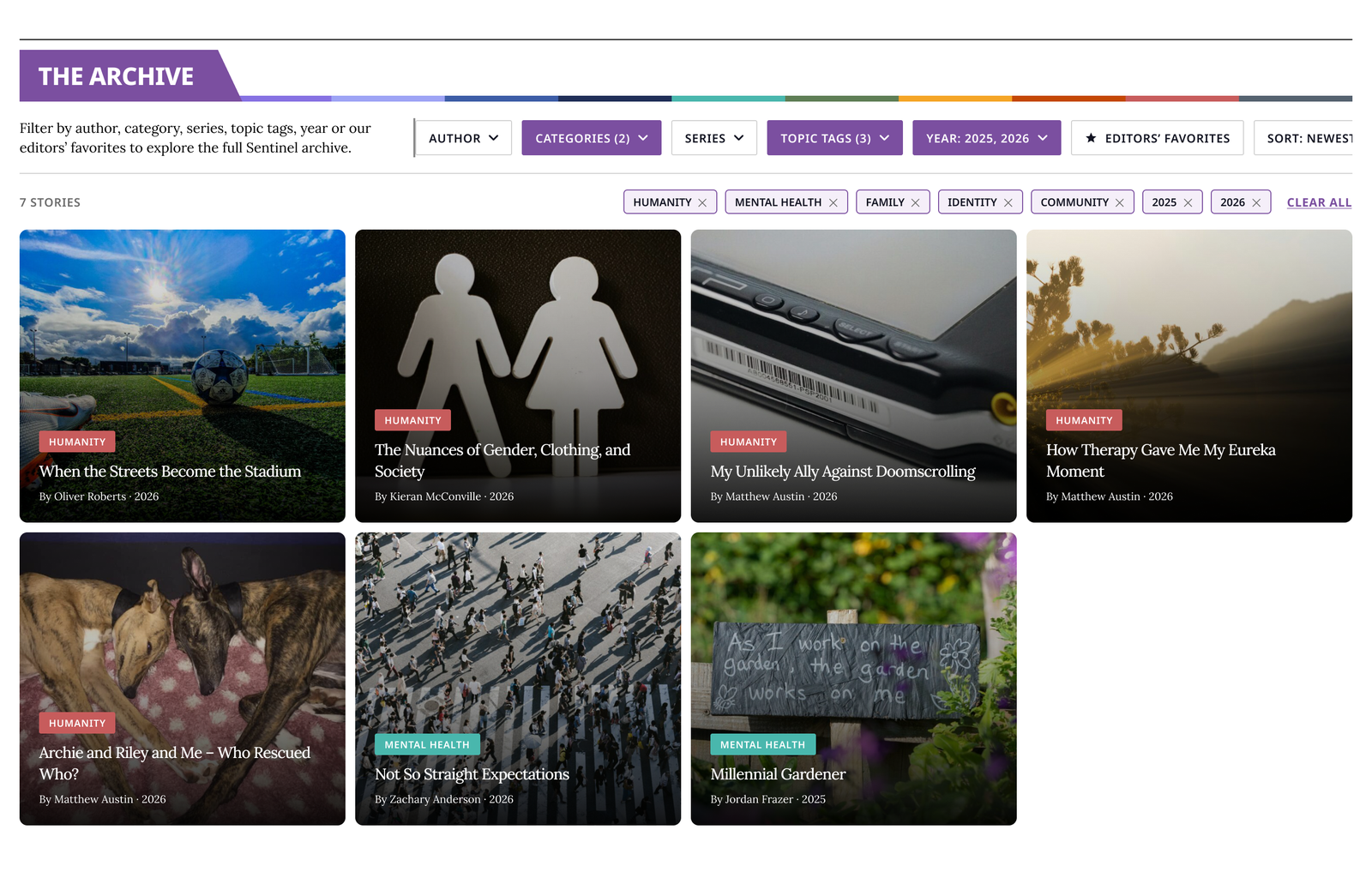Open 'The Nuances of Gender, Clothing, and Society'
Image resolution: width=1372 pixels, height=884 pixels.
point(502,460)
